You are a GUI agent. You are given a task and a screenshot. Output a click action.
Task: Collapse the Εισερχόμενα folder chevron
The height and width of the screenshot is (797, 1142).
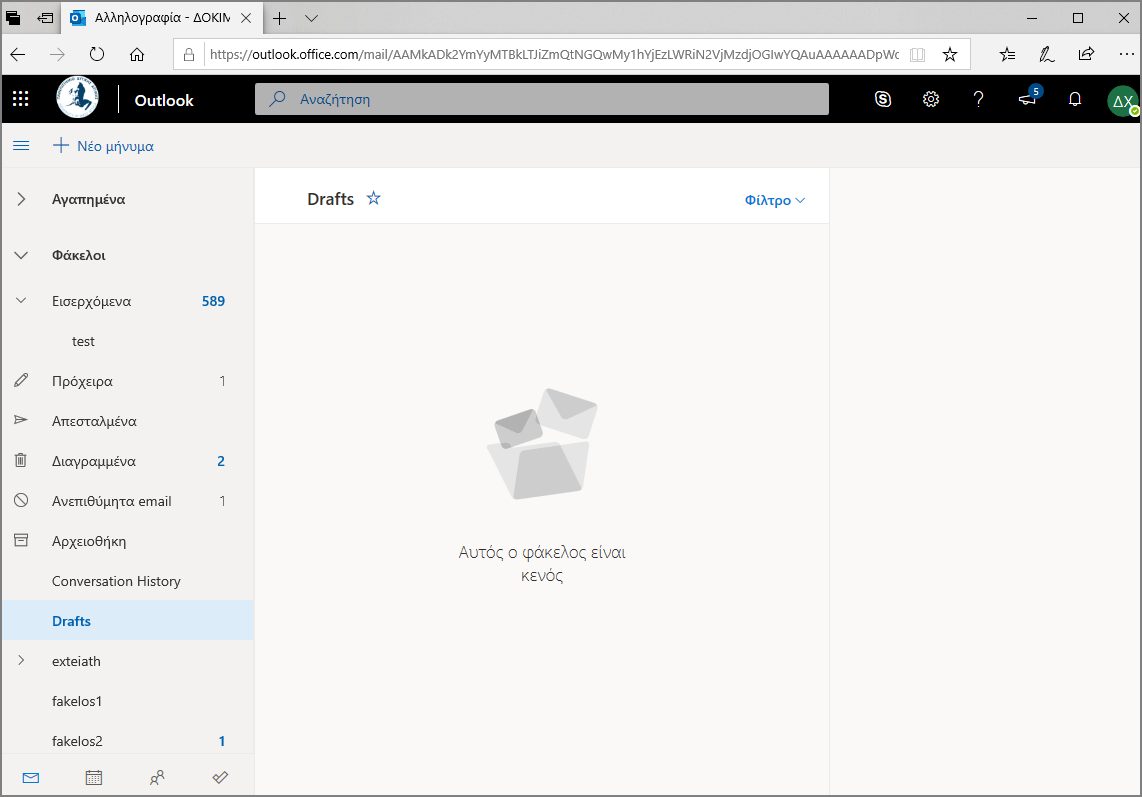[x=21, y=300]
